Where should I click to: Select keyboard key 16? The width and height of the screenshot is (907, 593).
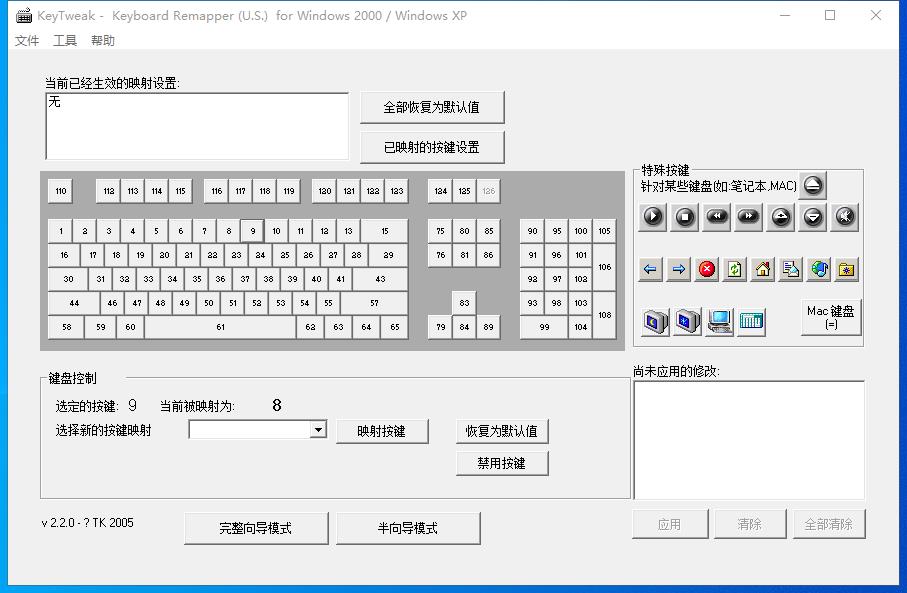[x=64, y=255]
